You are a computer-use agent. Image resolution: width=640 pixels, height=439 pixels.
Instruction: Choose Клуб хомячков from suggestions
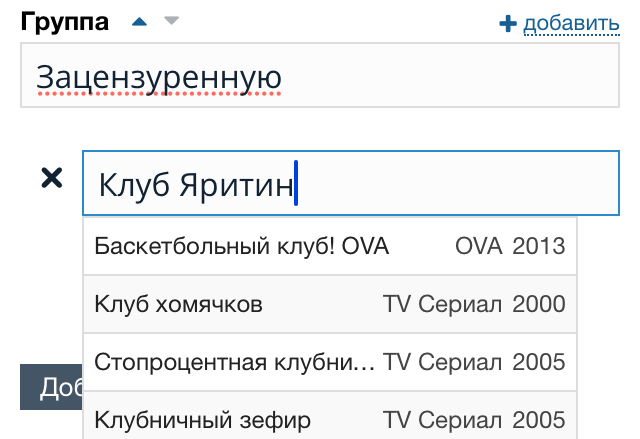(x=179, y=304)
